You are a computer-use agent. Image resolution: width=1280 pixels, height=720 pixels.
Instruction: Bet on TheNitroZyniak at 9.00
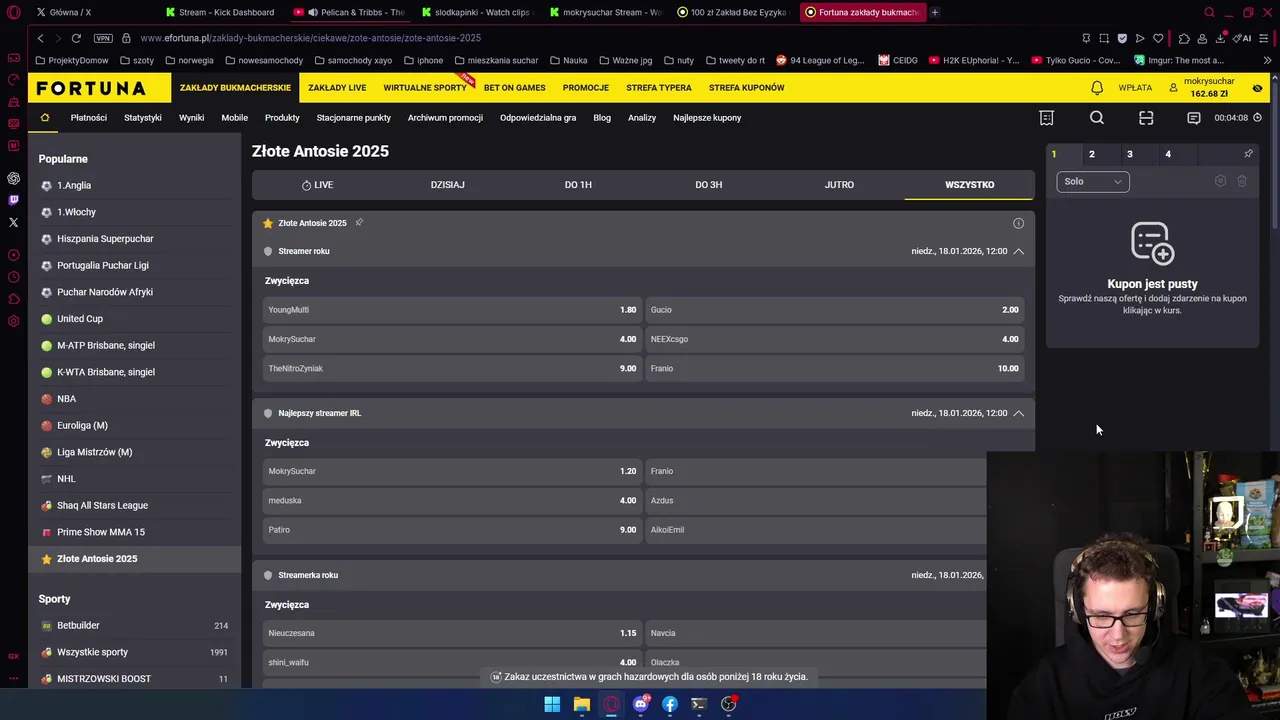pyautogui.click(x=452, y=368)
